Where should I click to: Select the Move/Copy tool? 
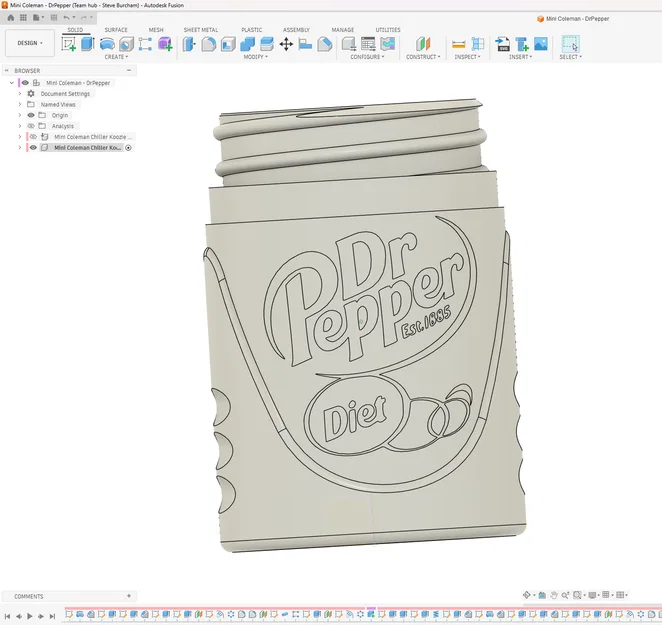[x=286, y=44]
